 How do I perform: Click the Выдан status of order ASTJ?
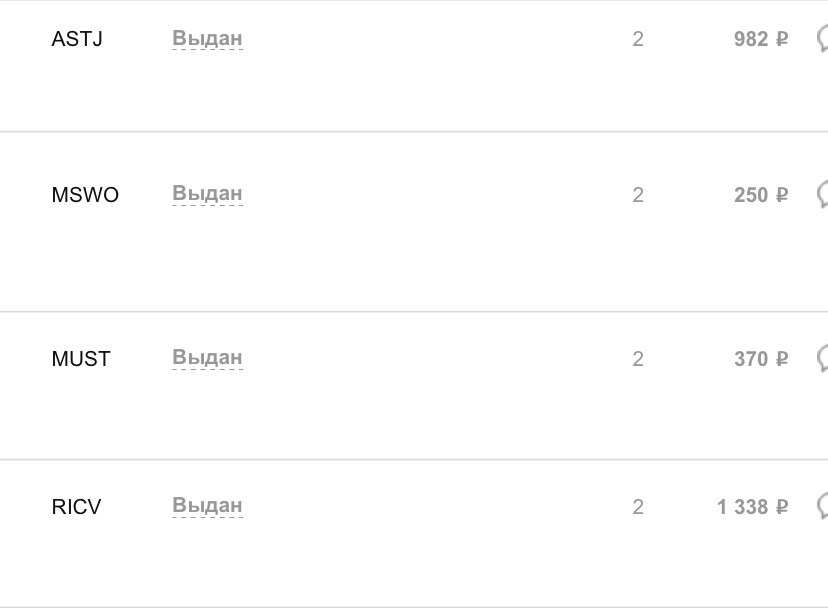(208, 39)
